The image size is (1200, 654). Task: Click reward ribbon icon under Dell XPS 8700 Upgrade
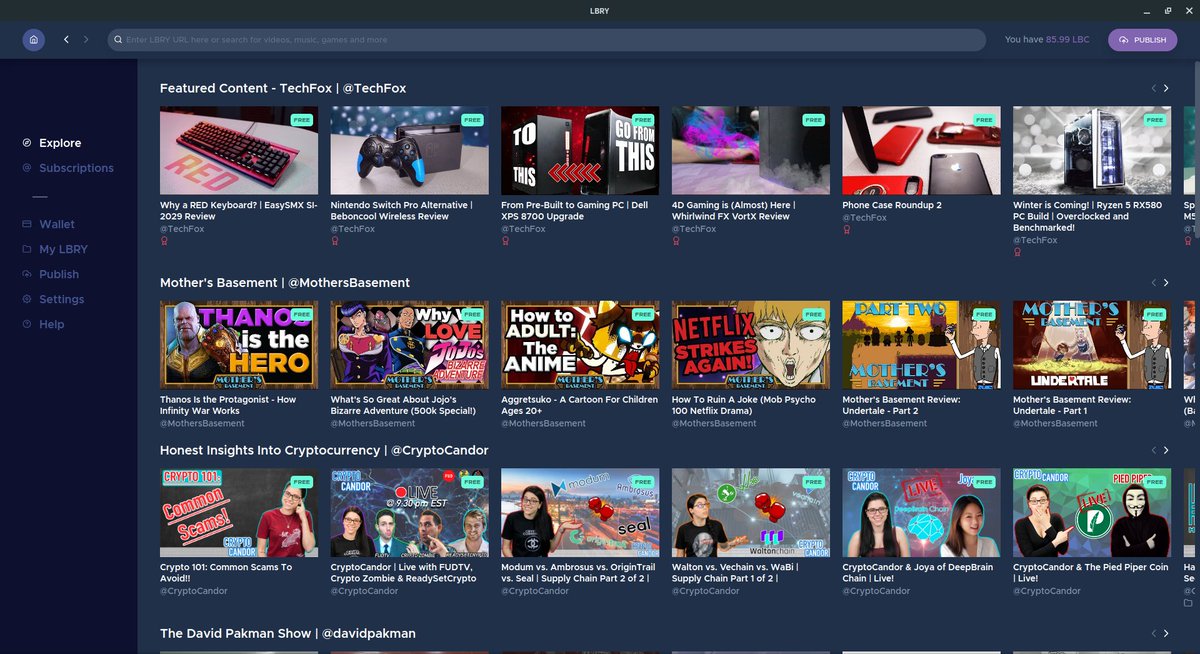505,241
